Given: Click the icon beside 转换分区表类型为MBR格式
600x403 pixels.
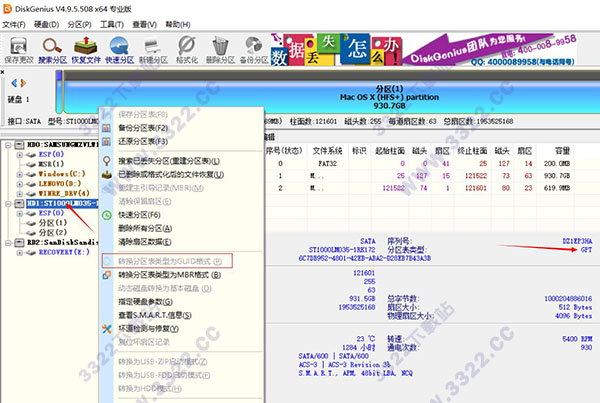Looking at the screenshot, I should [107, 275].
